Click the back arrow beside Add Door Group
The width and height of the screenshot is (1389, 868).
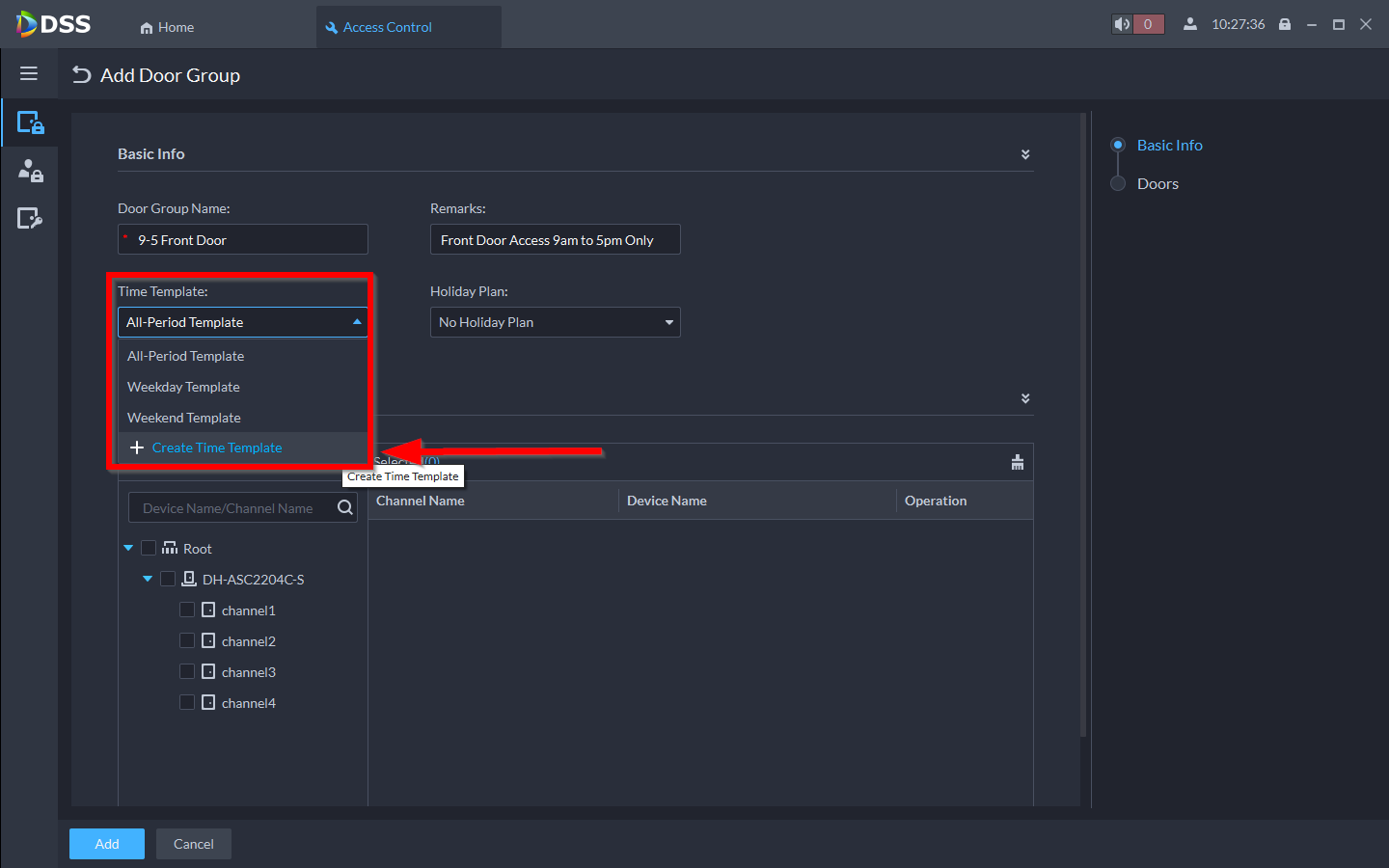pyautogui.click(x=82, y=75)
